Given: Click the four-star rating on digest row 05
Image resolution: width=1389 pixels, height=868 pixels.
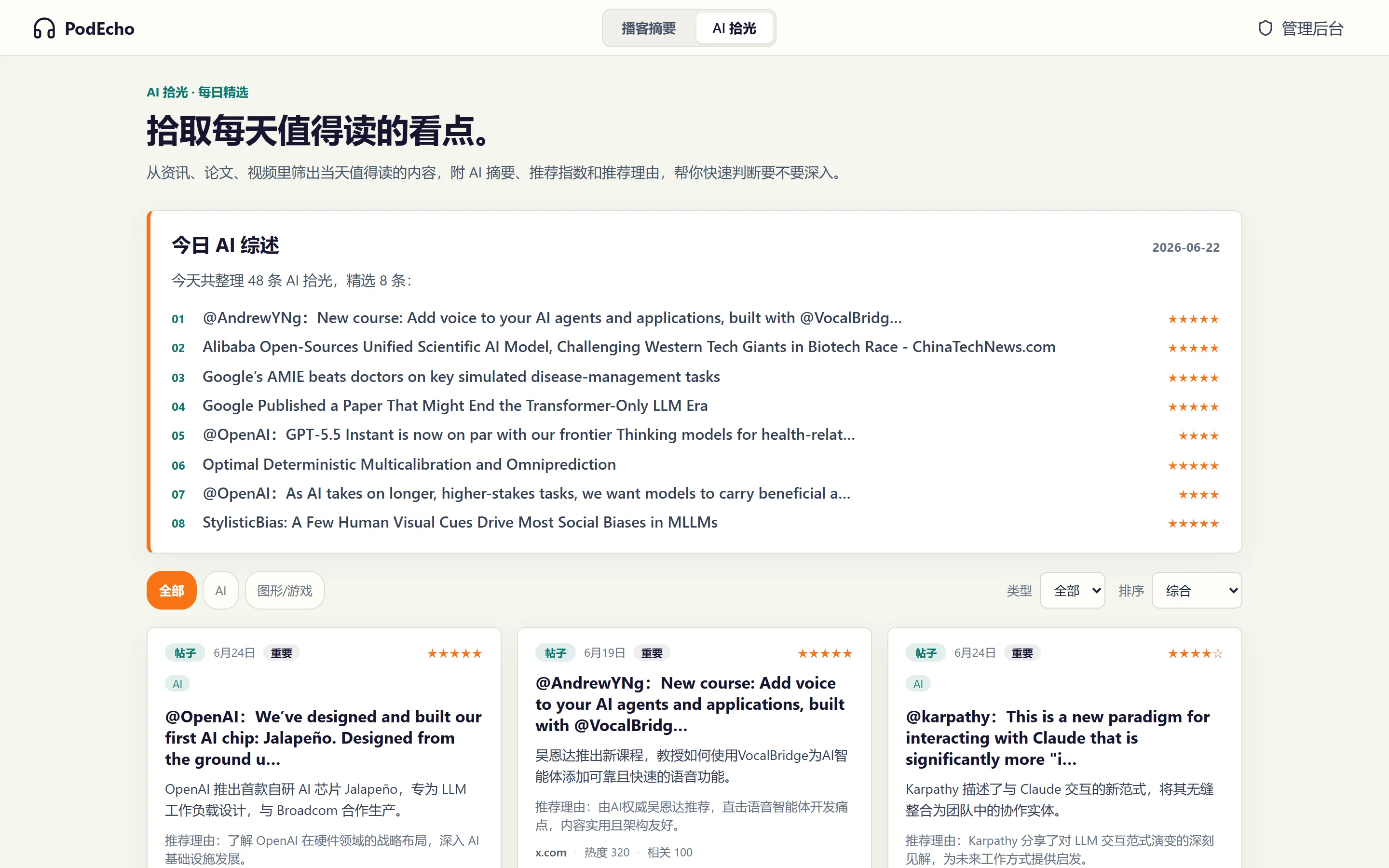Looking at the screenshot, I should coord(1198,436).
